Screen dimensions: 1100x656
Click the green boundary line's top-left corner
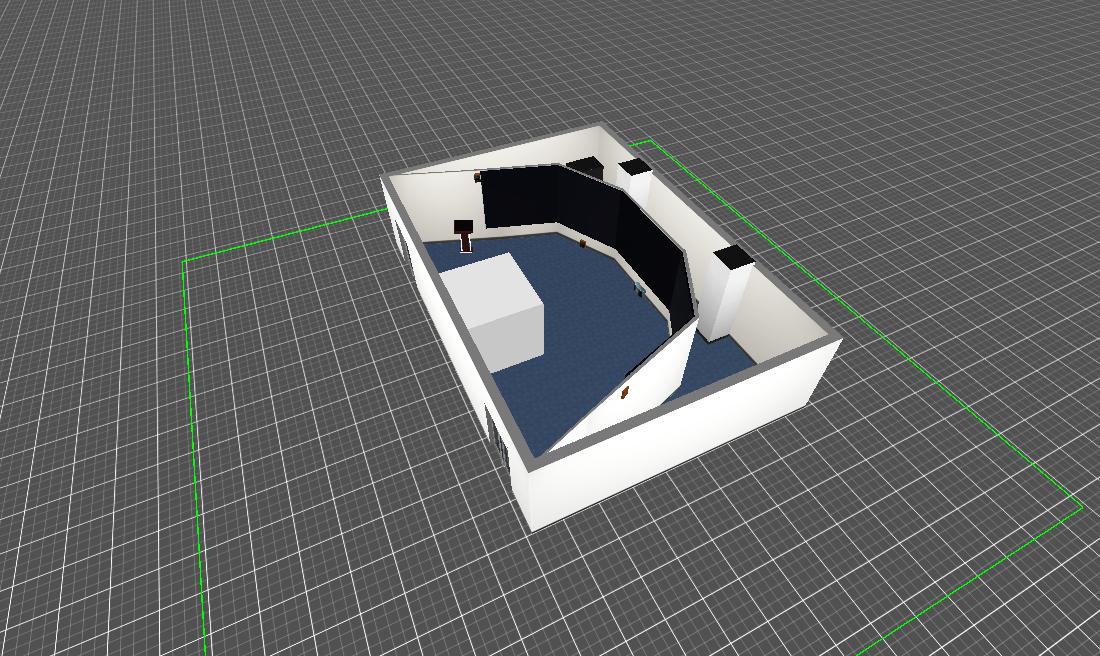coord(185,261)
